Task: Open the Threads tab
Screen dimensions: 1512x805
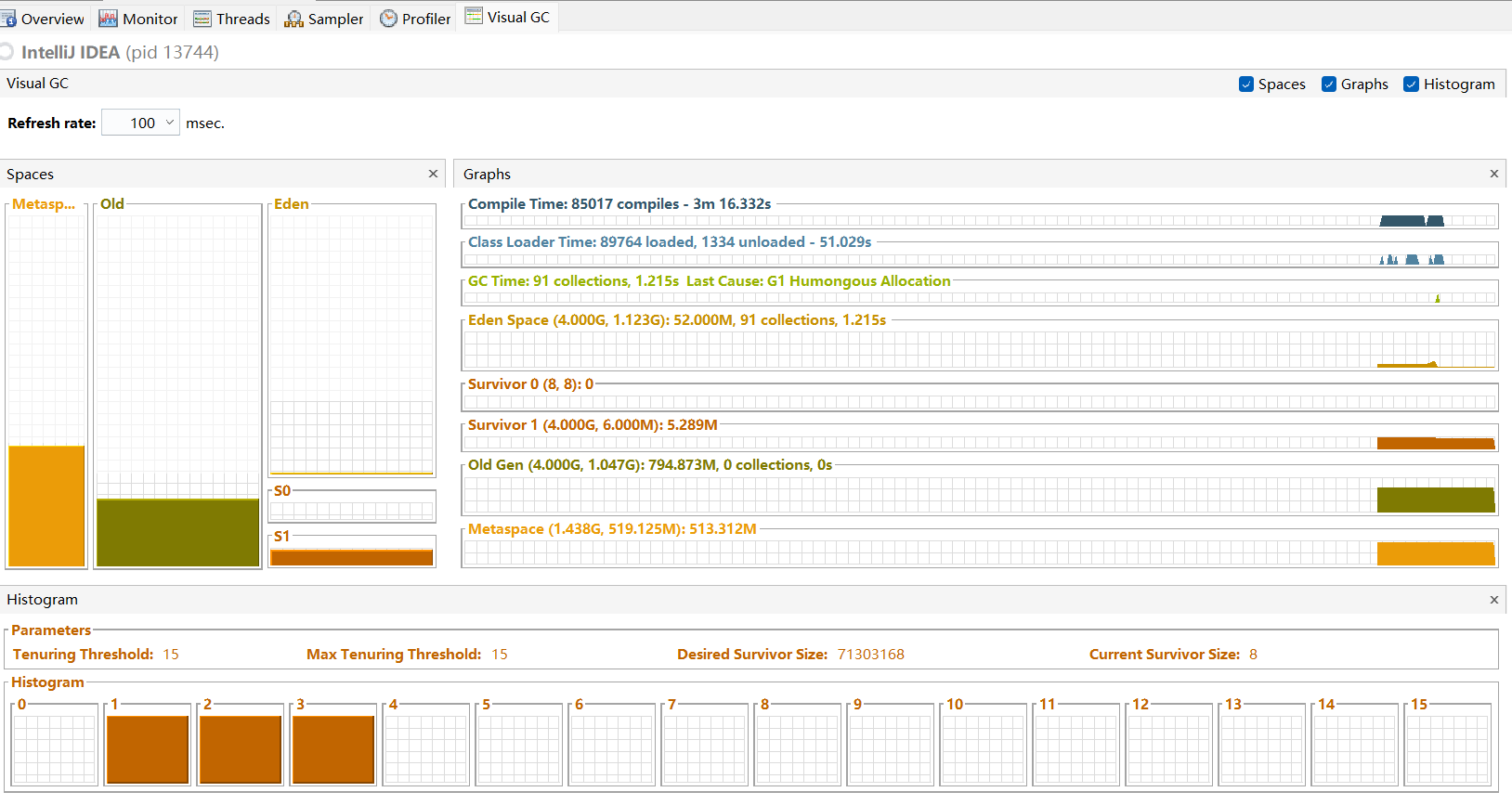Action: pyautogui.click(x=231, y=19)
